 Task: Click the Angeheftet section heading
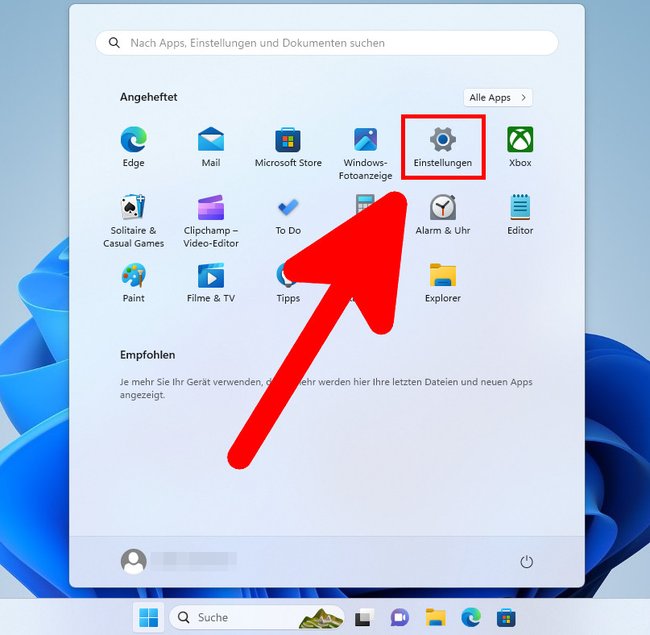[x=148, y=97]
